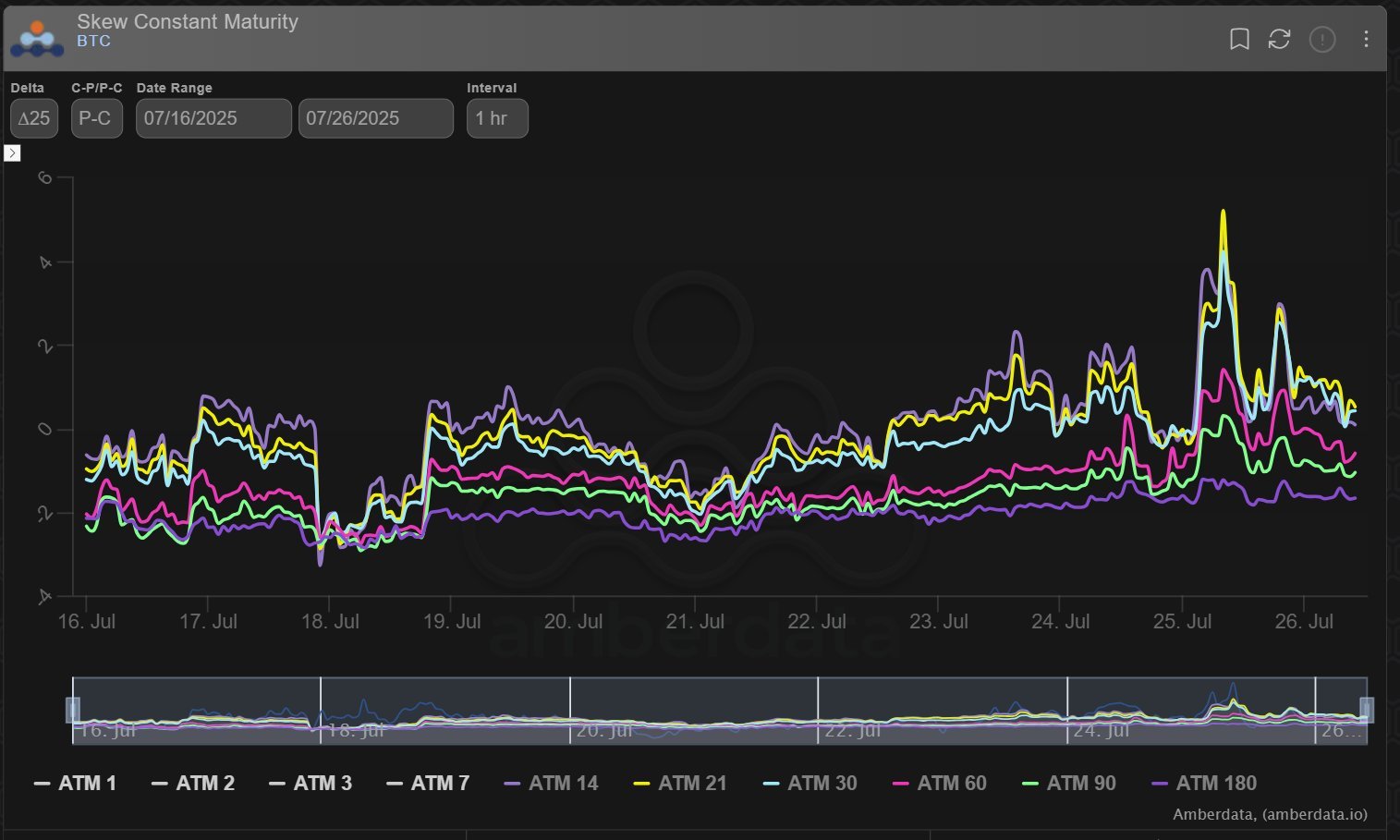Toggle ATM 21 series in legend
Viewport: 1400px width, 840px height.
coord(680,784)
